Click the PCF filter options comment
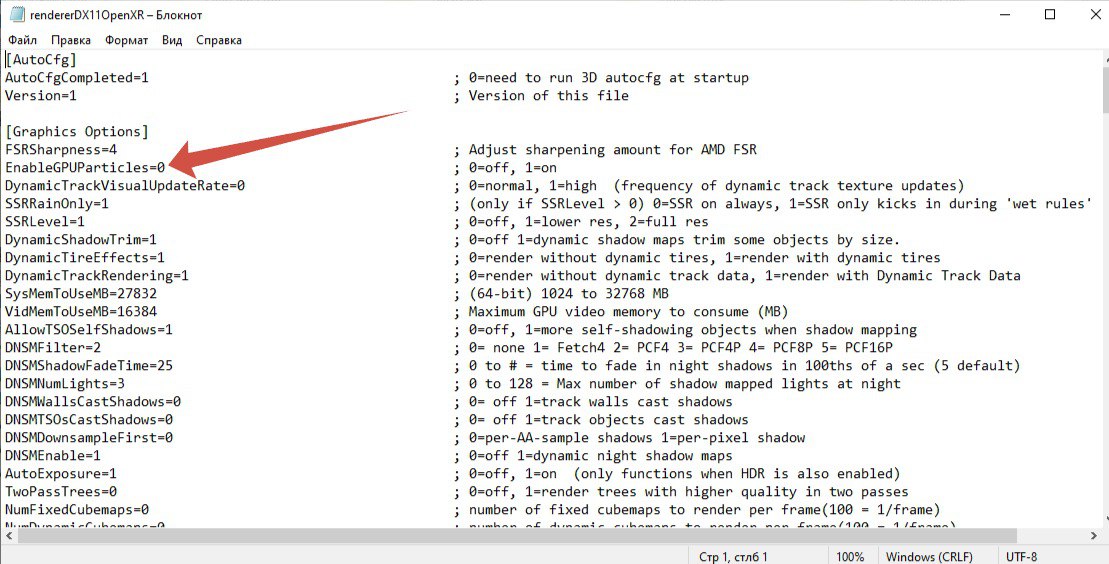The width and height of the screenshot is (1109, 564). tap(680, 347)
